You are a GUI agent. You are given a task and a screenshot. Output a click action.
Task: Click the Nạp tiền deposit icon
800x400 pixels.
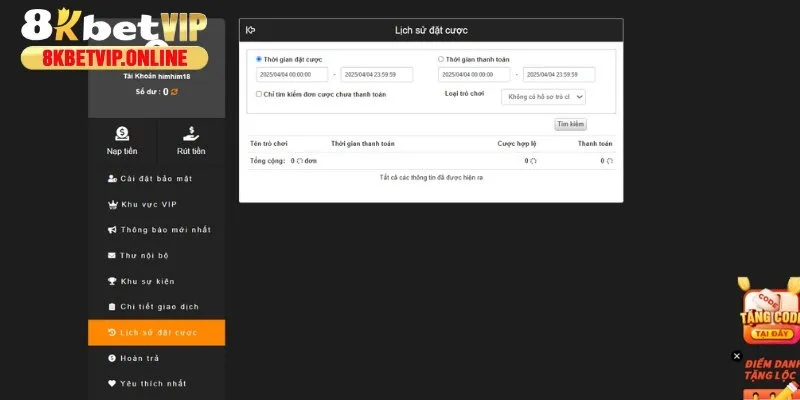(x=122, y=132)
